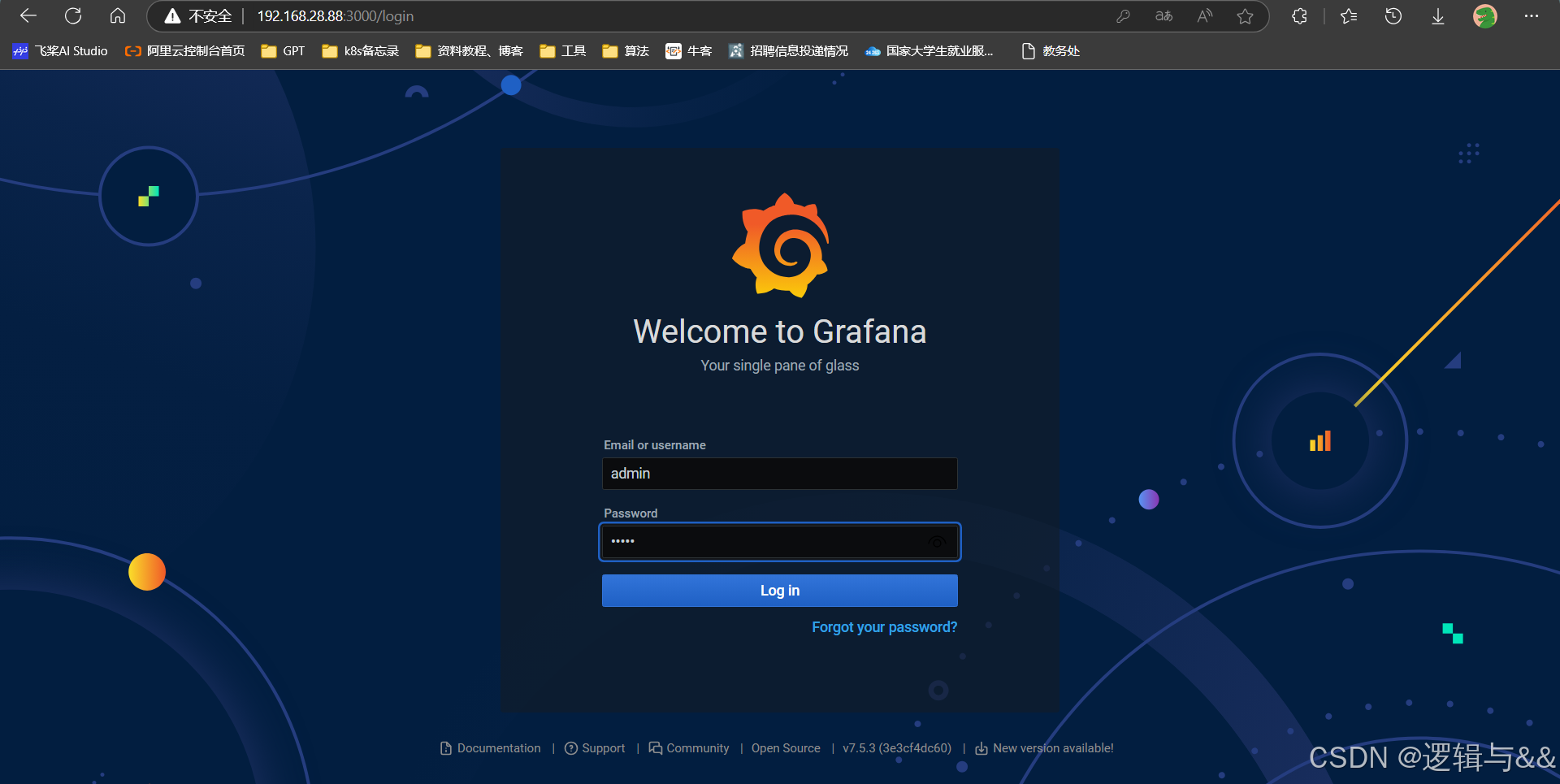Open the k8s备忘录 bookmark folder
Image resolution: width=1560 pixels, height=784 pixels.
[361, 51]
